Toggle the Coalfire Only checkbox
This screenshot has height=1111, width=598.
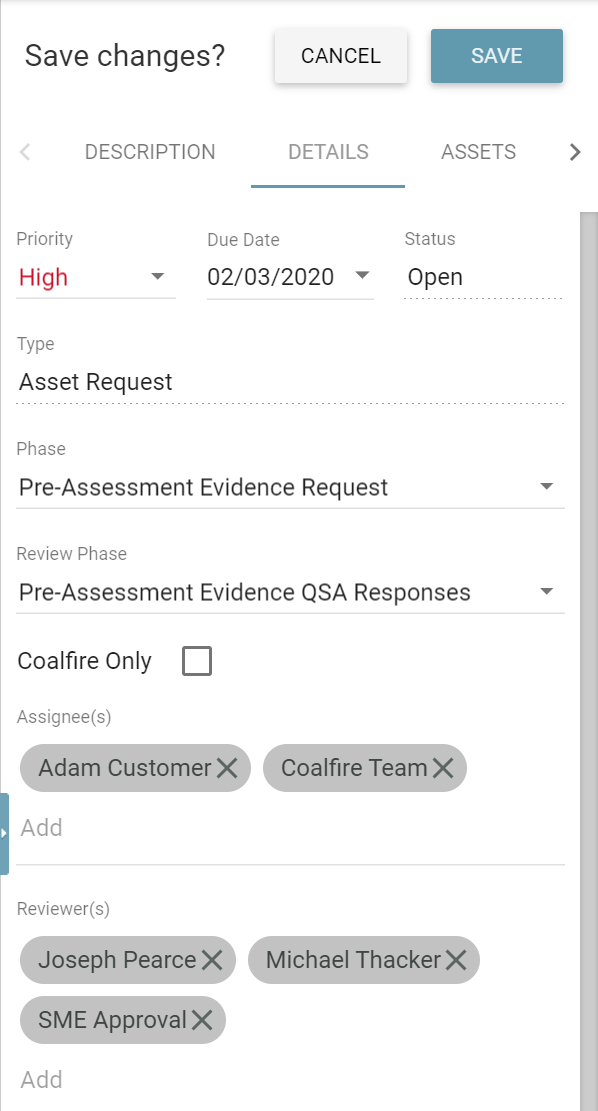(x=197, y=661)
